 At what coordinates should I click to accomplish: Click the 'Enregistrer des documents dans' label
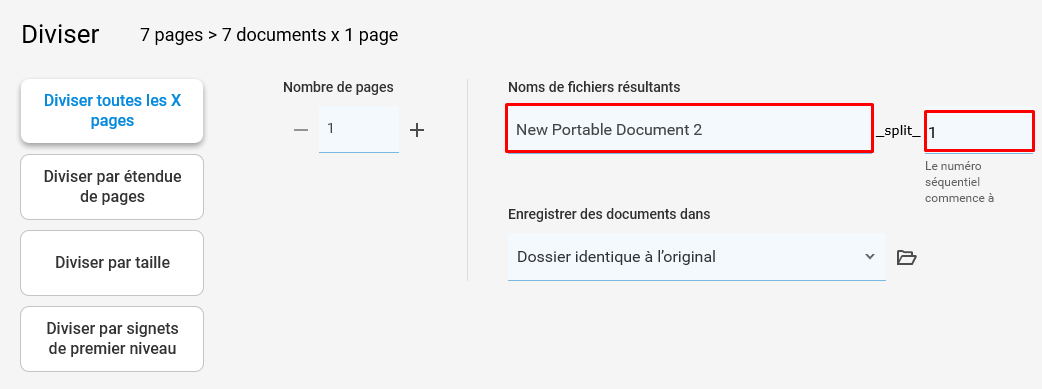[609, 214]
